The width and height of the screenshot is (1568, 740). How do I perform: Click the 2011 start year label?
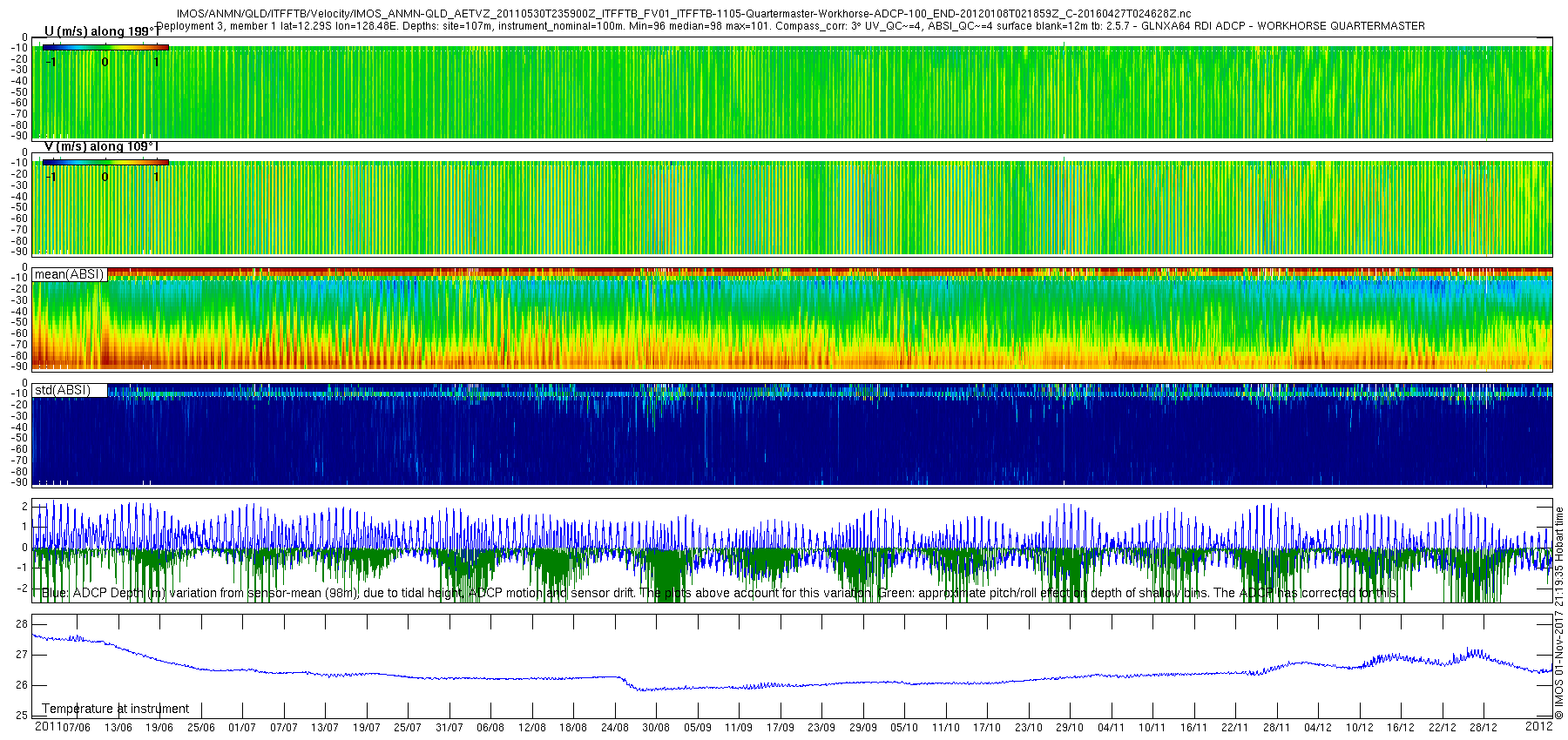[48, 726]
